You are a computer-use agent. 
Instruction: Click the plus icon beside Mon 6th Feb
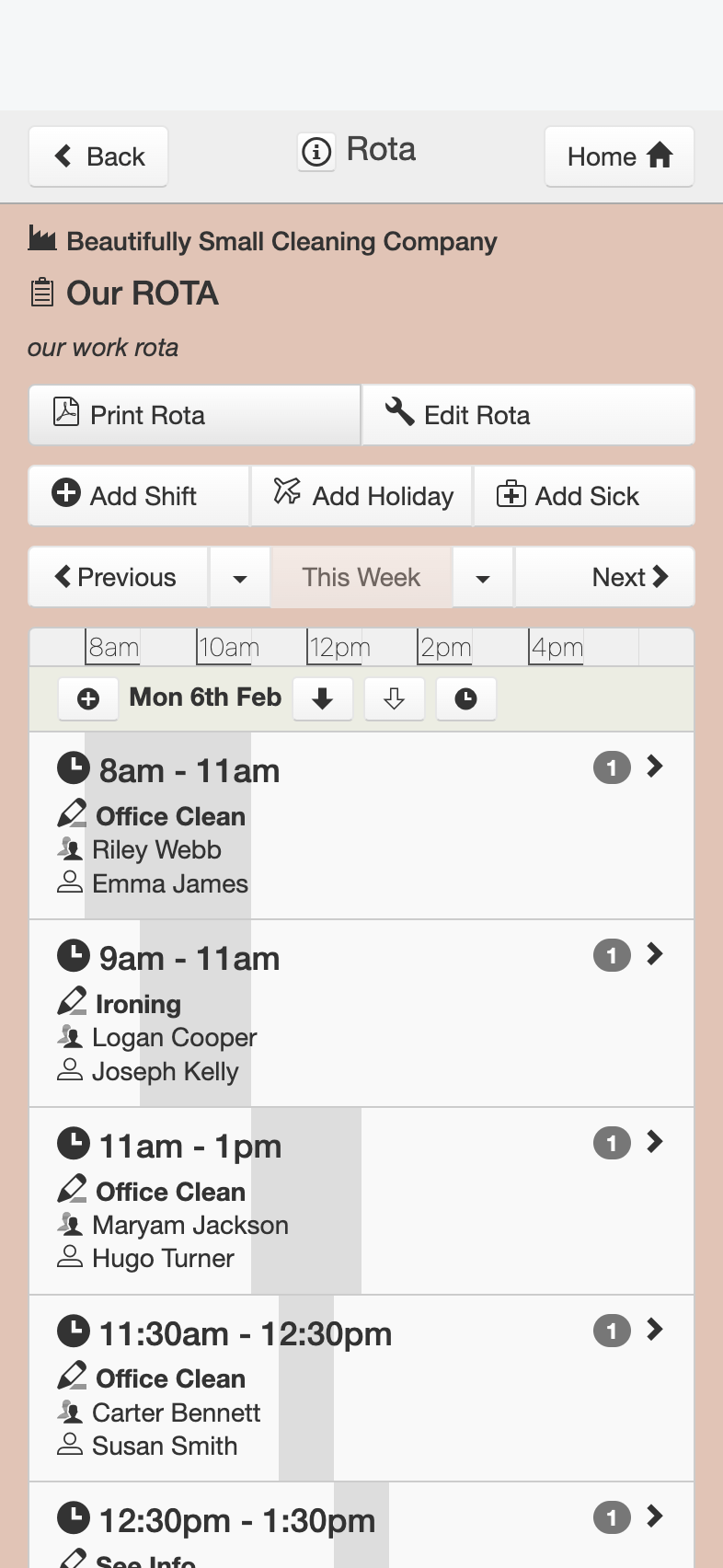tap(88, 699)
